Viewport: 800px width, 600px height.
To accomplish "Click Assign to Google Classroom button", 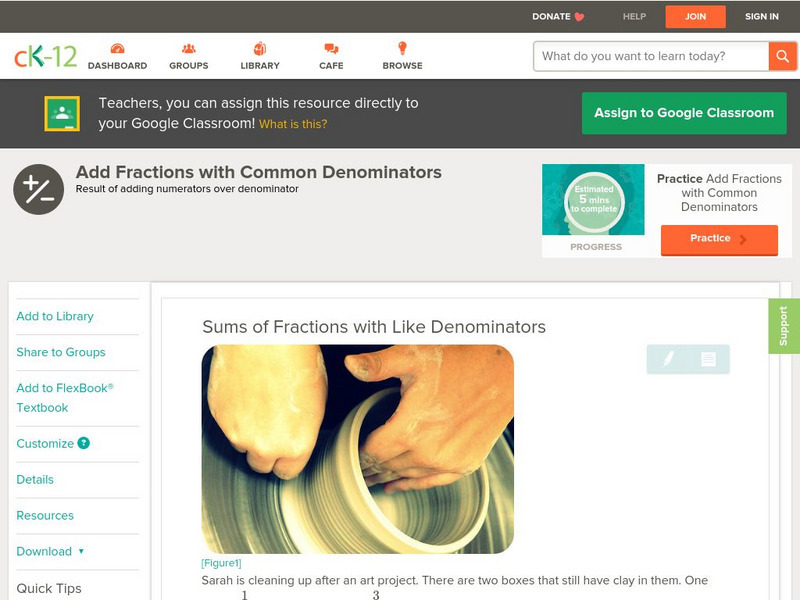I will click(x=684, y=113).
